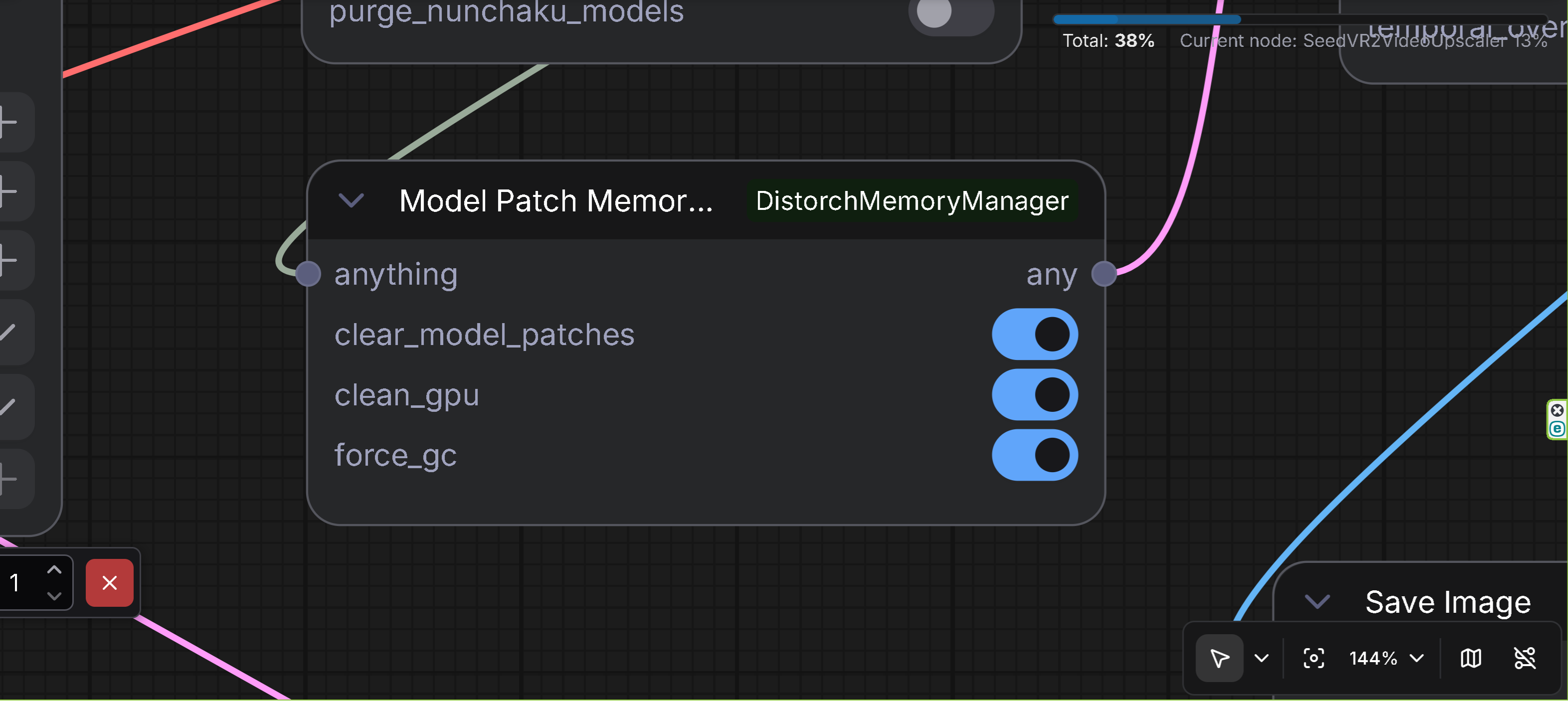Click the 'anything' input connector dot
Screen dimensions: 1568x705
pyautogui.click(x=308, y=274)
